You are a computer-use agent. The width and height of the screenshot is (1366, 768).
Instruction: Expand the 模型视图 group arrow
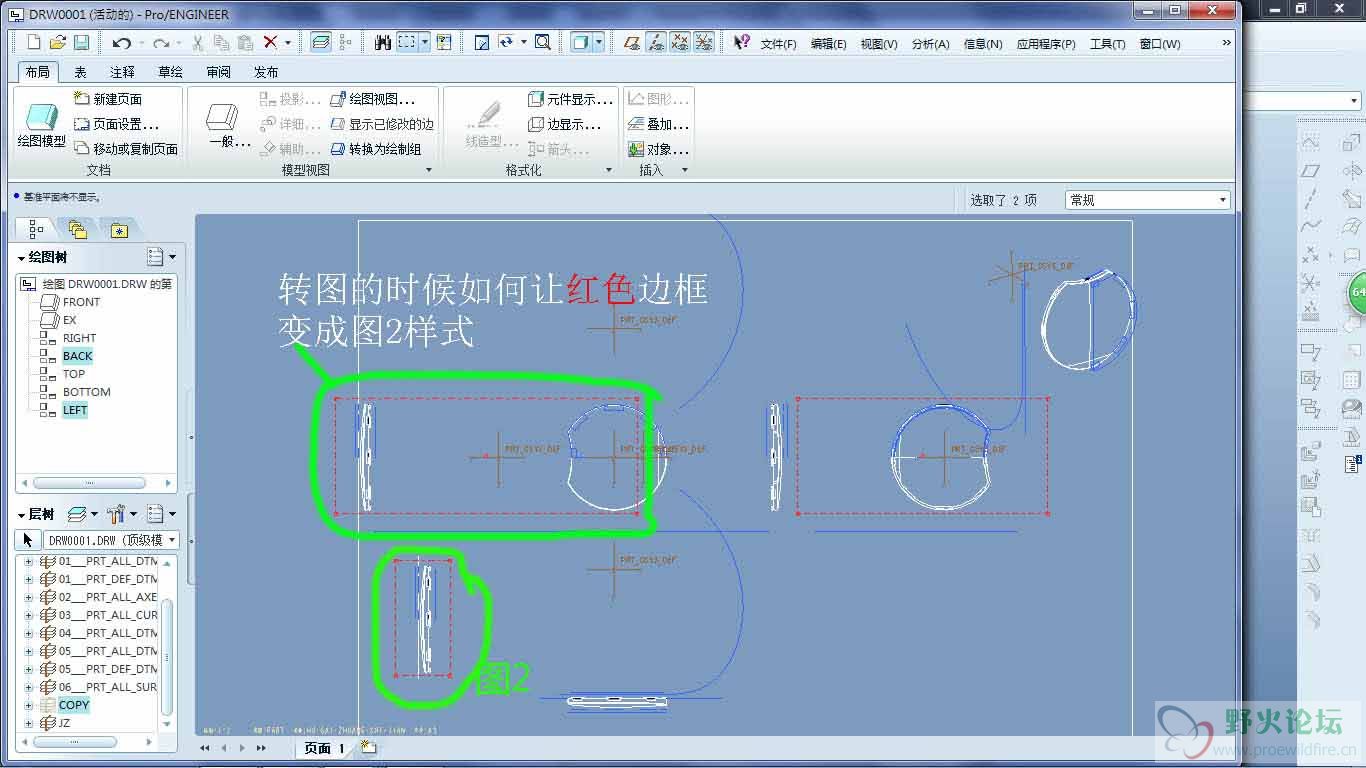pos(429,170)
